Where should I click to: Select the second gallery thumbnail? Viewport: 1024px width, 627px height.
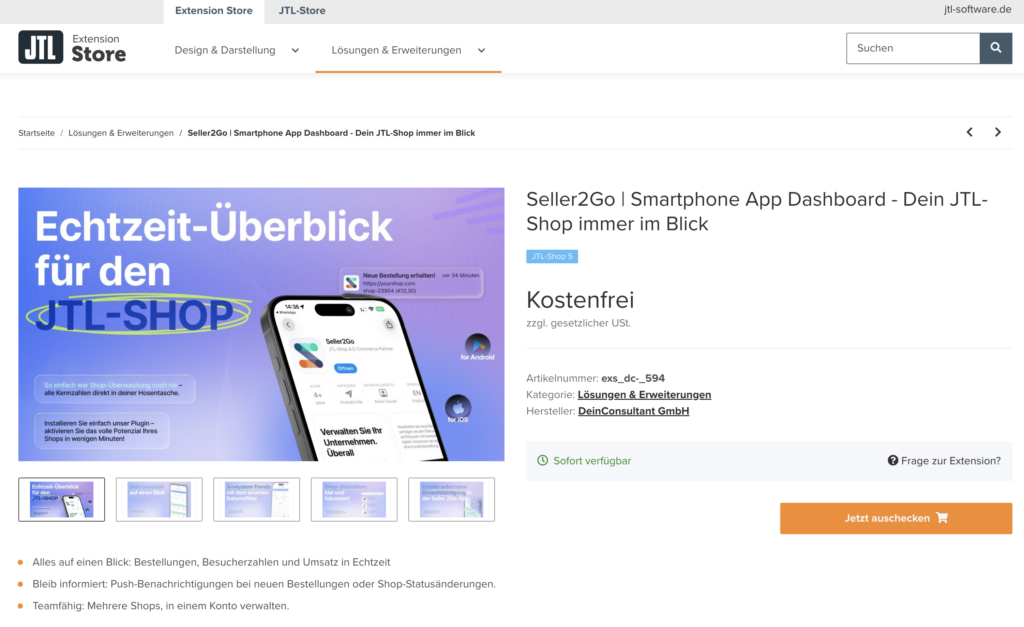(159, 500)
